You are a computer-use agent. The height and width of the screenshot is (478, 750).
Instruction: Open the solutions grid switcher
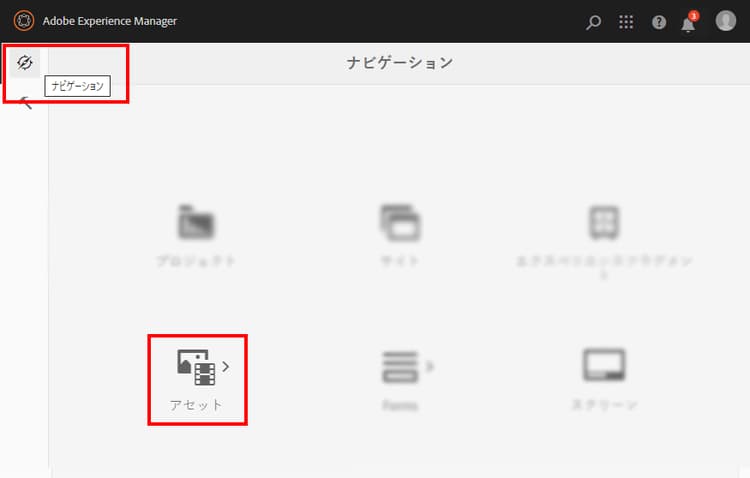(x=626, y=22)
